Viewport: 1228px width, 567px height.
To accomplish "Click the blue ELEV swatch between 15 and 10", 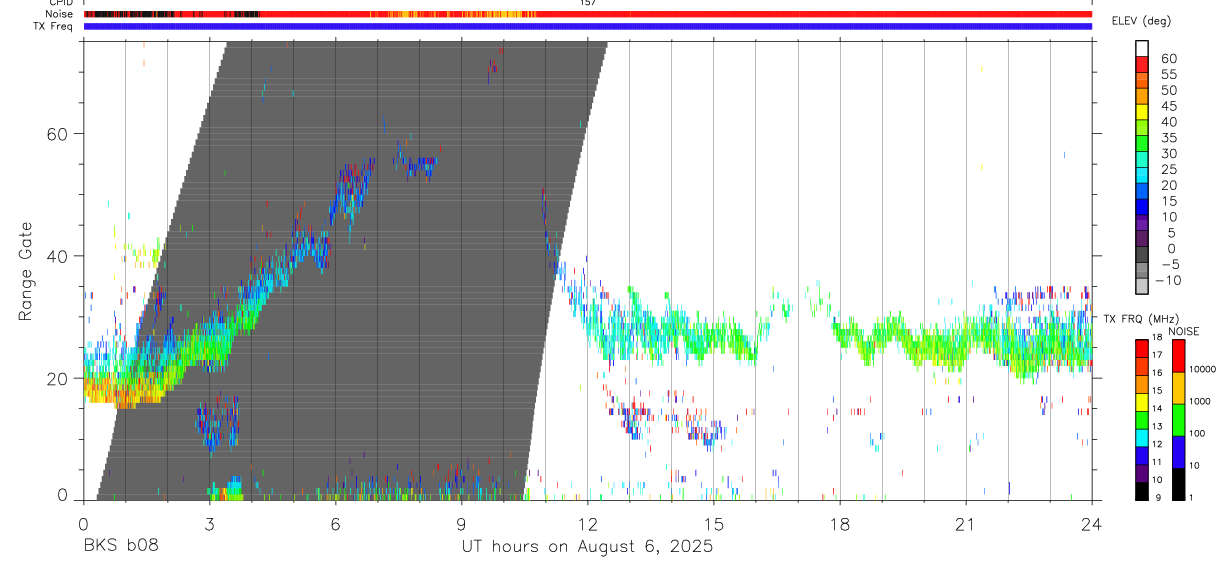I will click(x=1142, y=207).
